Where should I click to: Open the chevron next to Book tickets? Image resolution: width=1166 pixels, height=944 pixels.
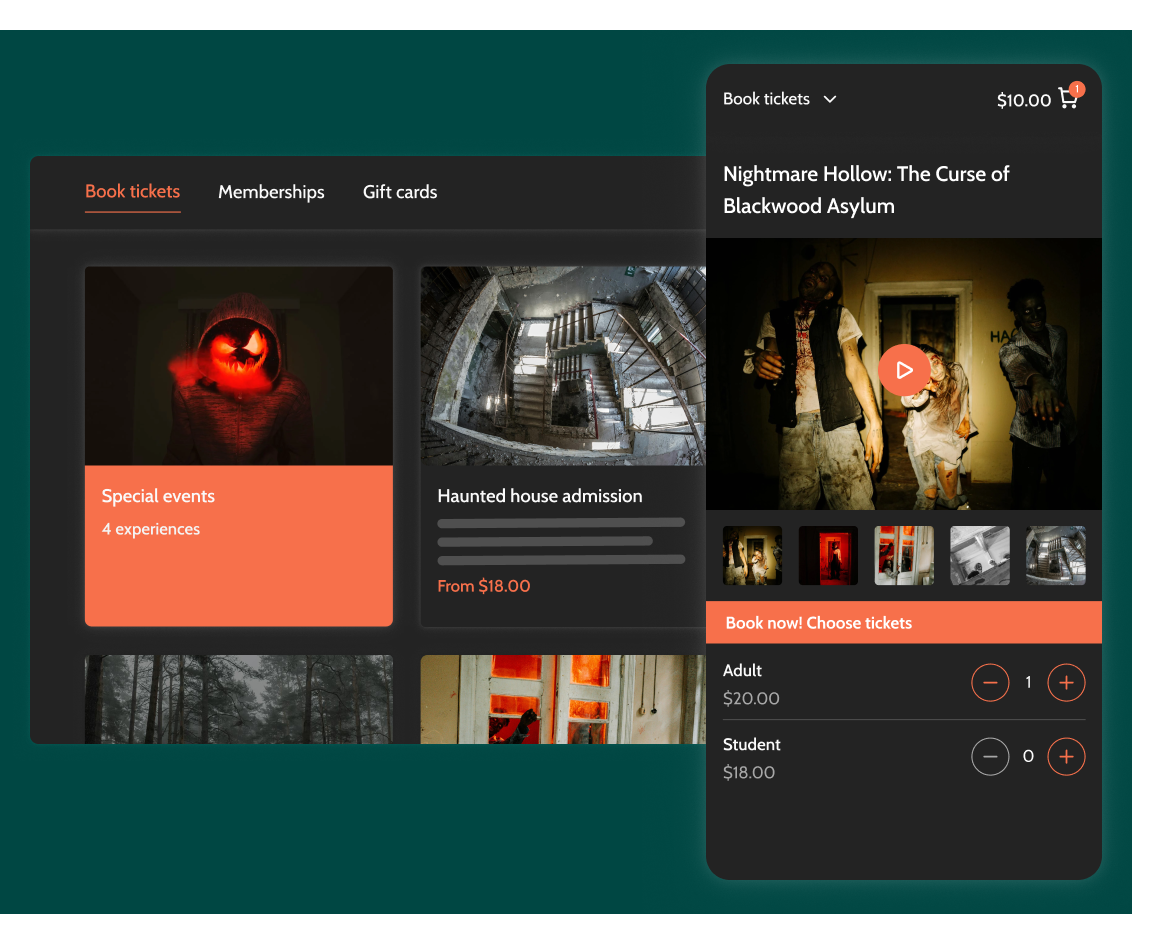[x=830, y=99]
